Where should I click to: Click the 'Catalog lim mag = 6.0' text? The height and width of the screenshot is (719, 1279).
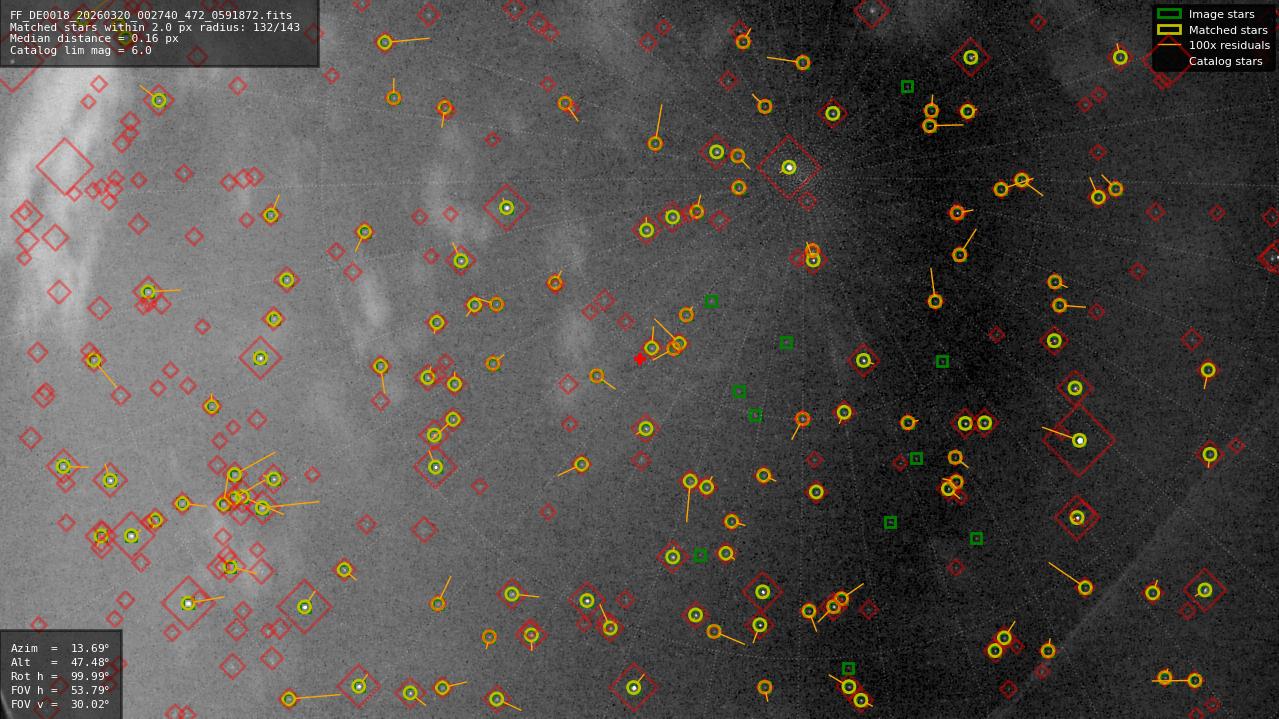tap(81, 51)
